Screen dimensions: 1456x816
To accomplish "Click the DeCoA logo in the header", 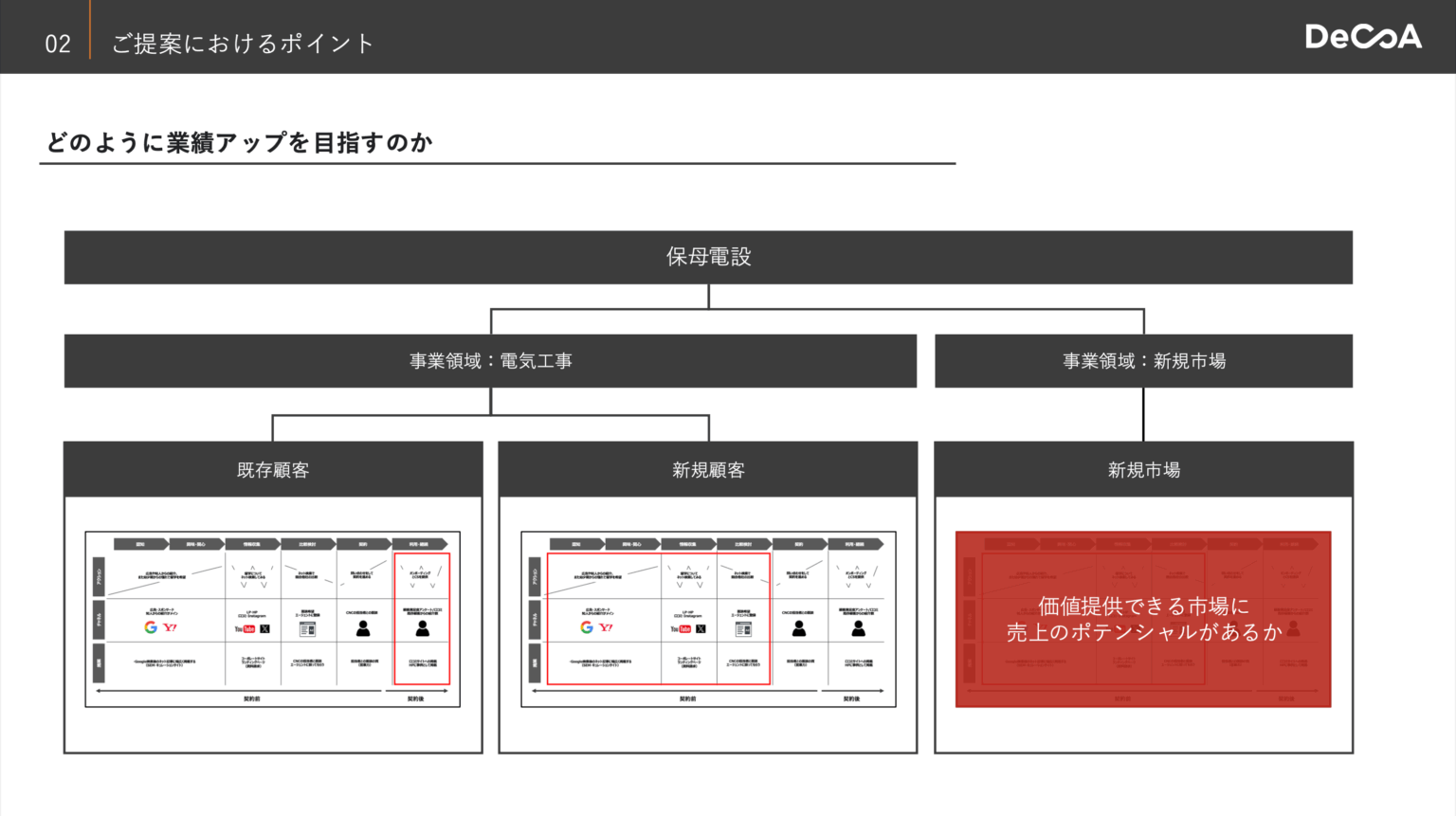I will (x=1363, y=36).
